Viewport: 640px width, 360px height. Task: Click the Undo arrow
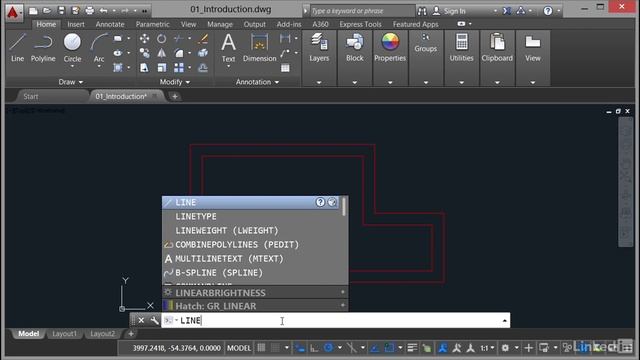pos(104,11)
